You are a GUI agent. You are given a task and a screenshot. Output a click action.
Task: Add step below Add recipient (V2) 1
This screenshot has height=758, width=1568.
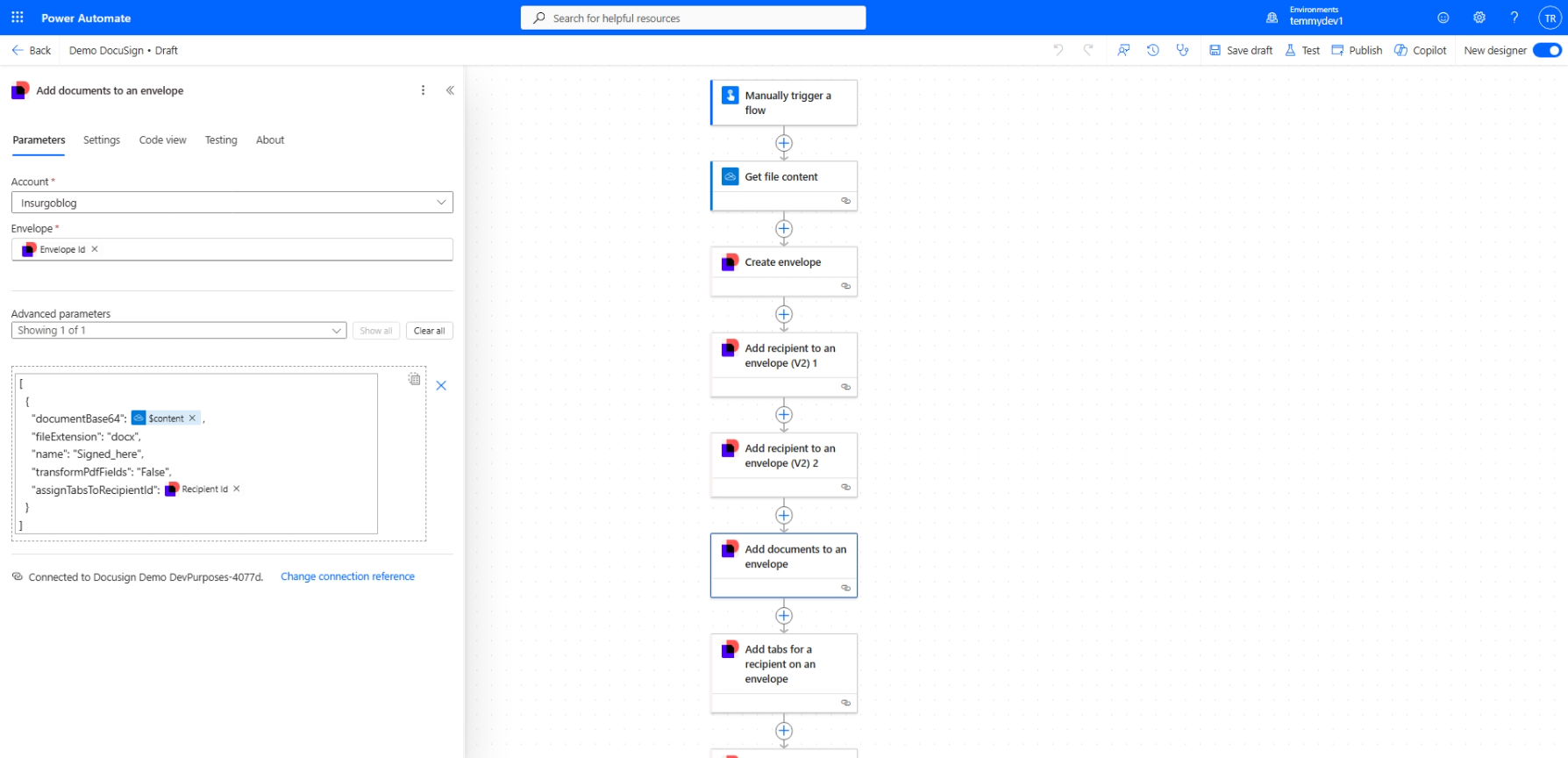tap(784, 415)
